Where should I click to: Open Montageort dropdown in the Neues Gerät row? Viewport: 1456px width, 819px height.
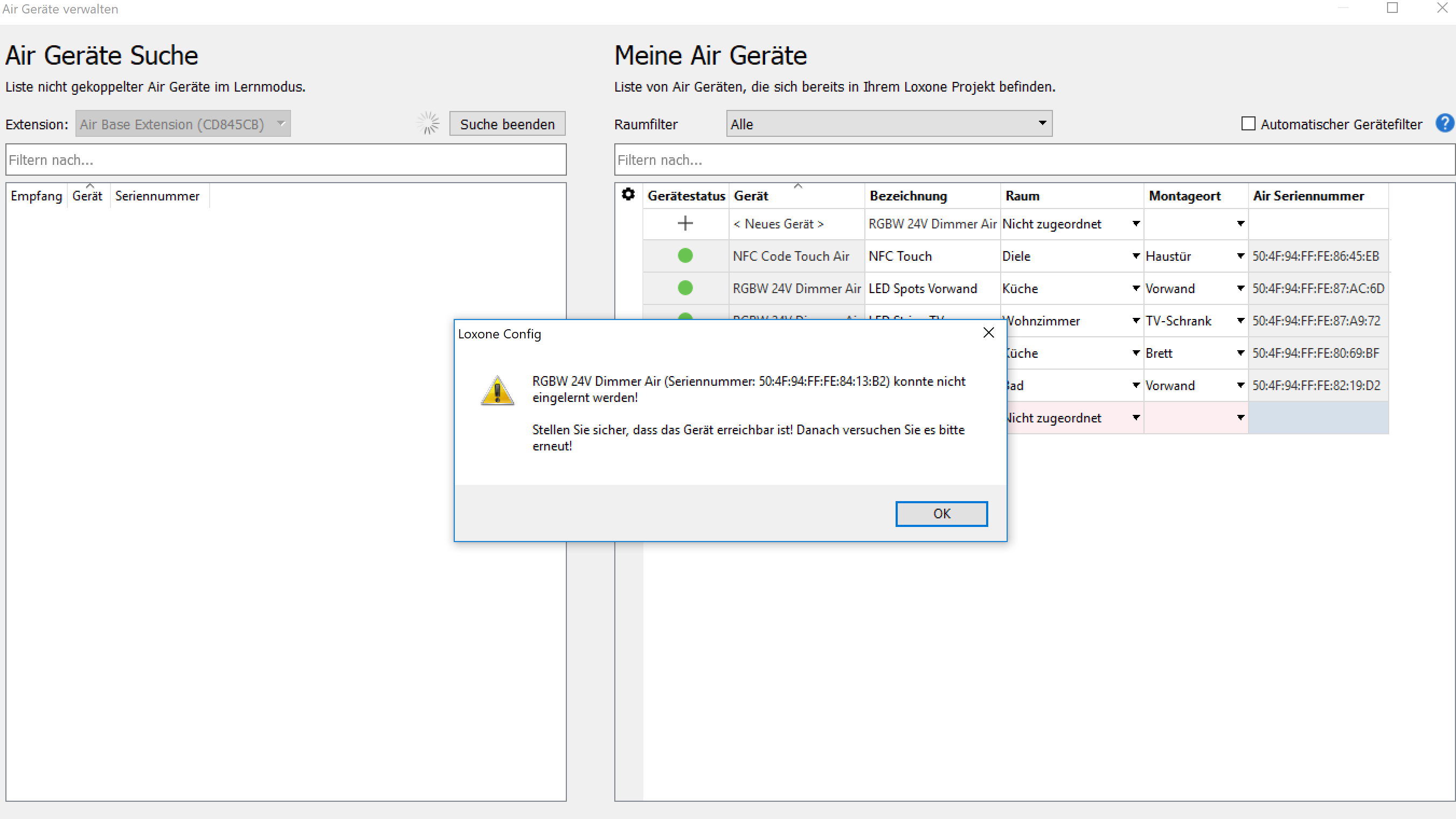coord(1240,224)
